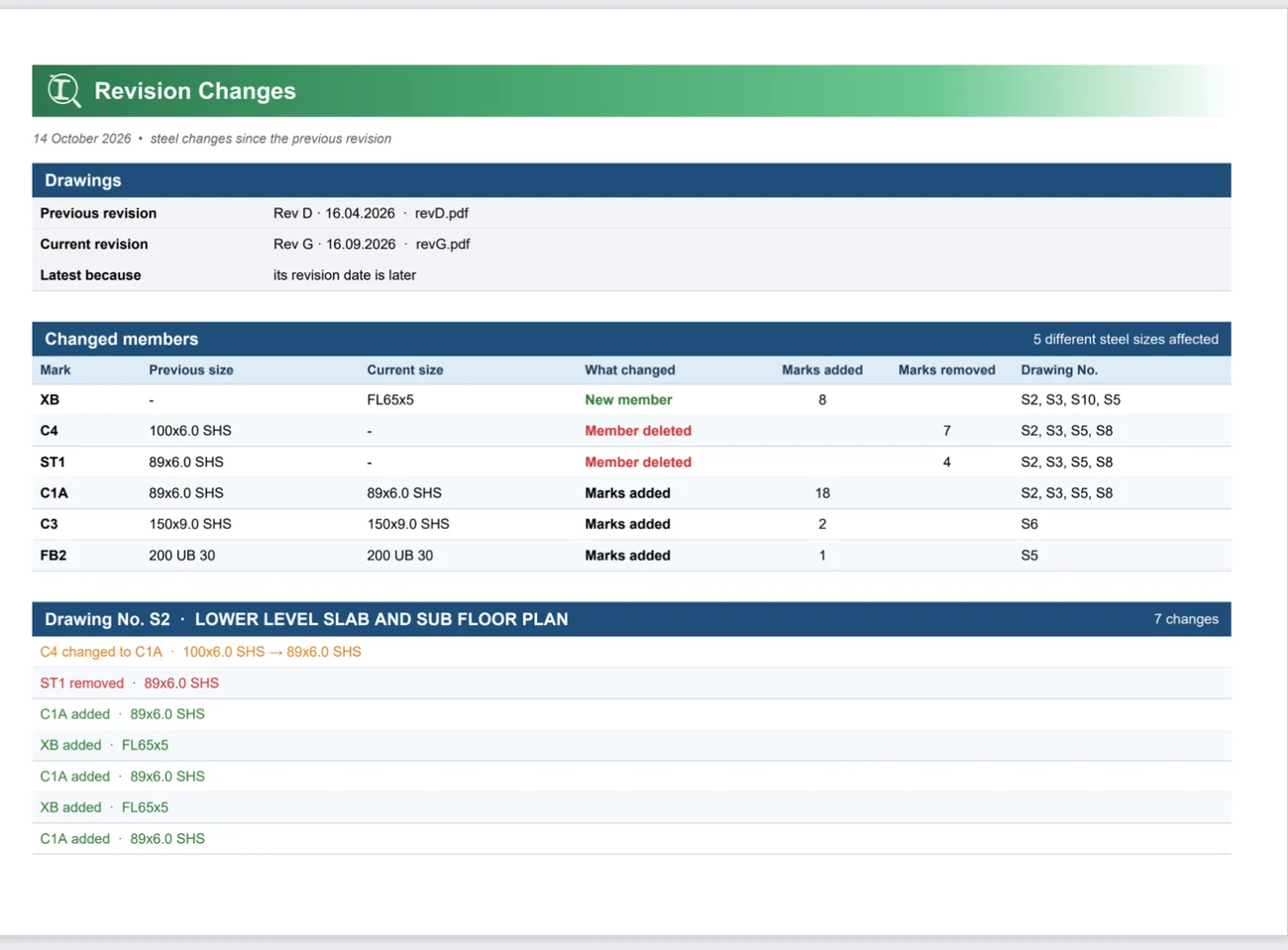The width and height of the screenshot is (1288, 950).
Task: Click the 150x9.0 SHS current size for C3
Action: (x=408, y=524)
